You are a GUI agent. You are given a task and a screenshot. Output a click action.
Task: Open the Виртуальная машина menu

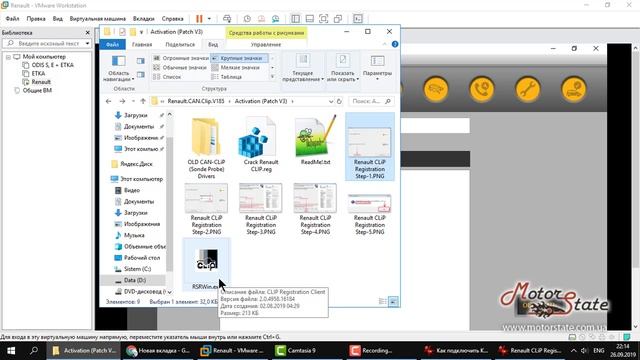[98, 19]
